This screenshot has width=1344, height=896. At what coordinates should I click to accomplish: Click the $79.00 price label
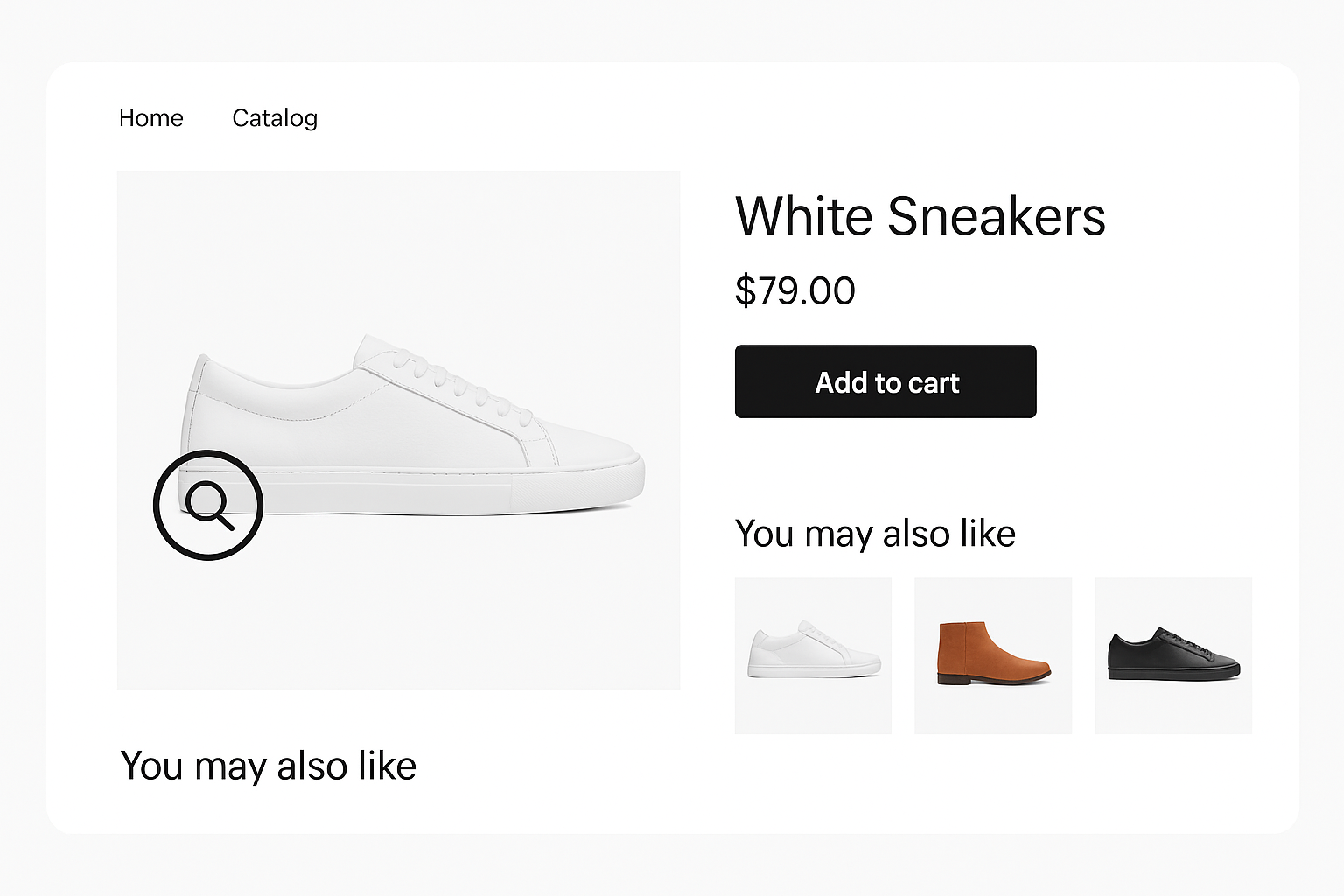795,290
